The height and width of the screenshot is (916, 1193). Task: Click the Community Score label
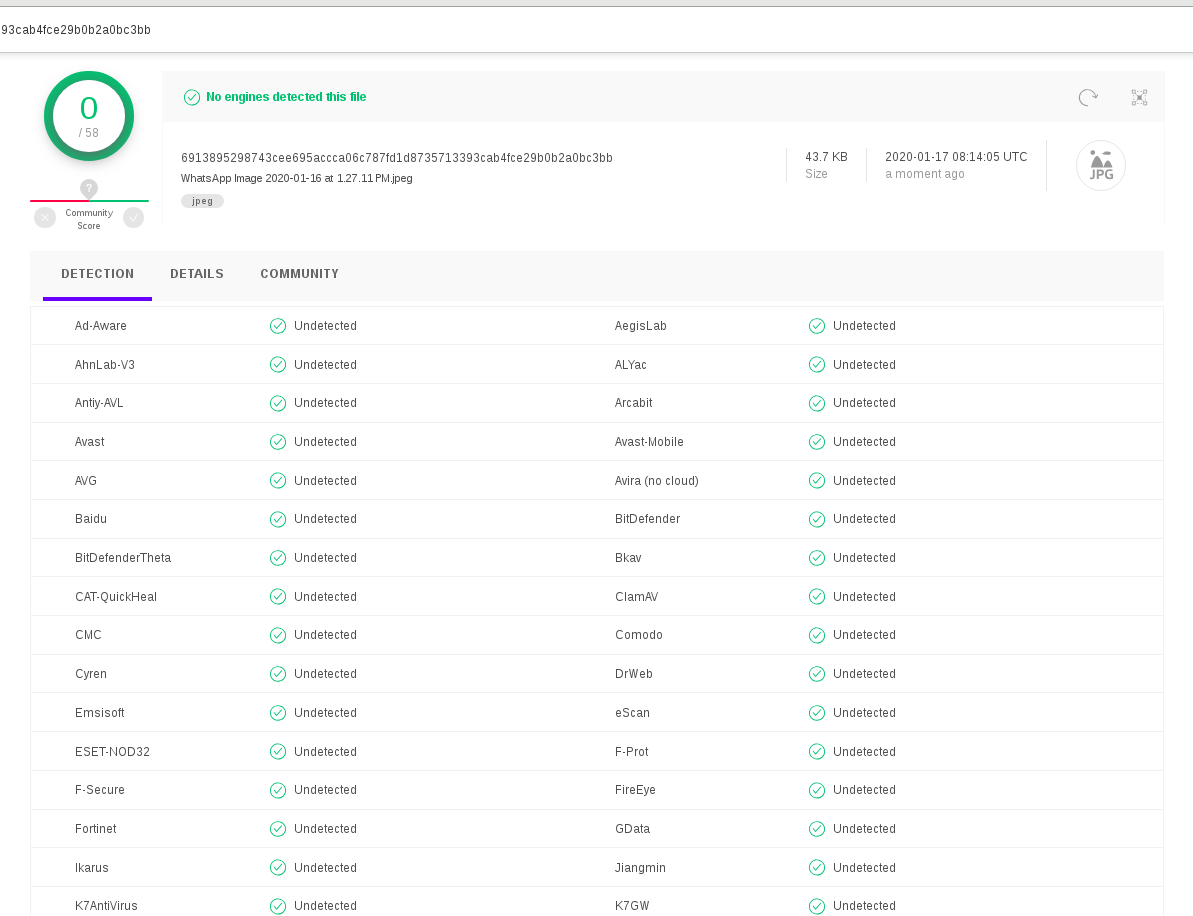89,219
